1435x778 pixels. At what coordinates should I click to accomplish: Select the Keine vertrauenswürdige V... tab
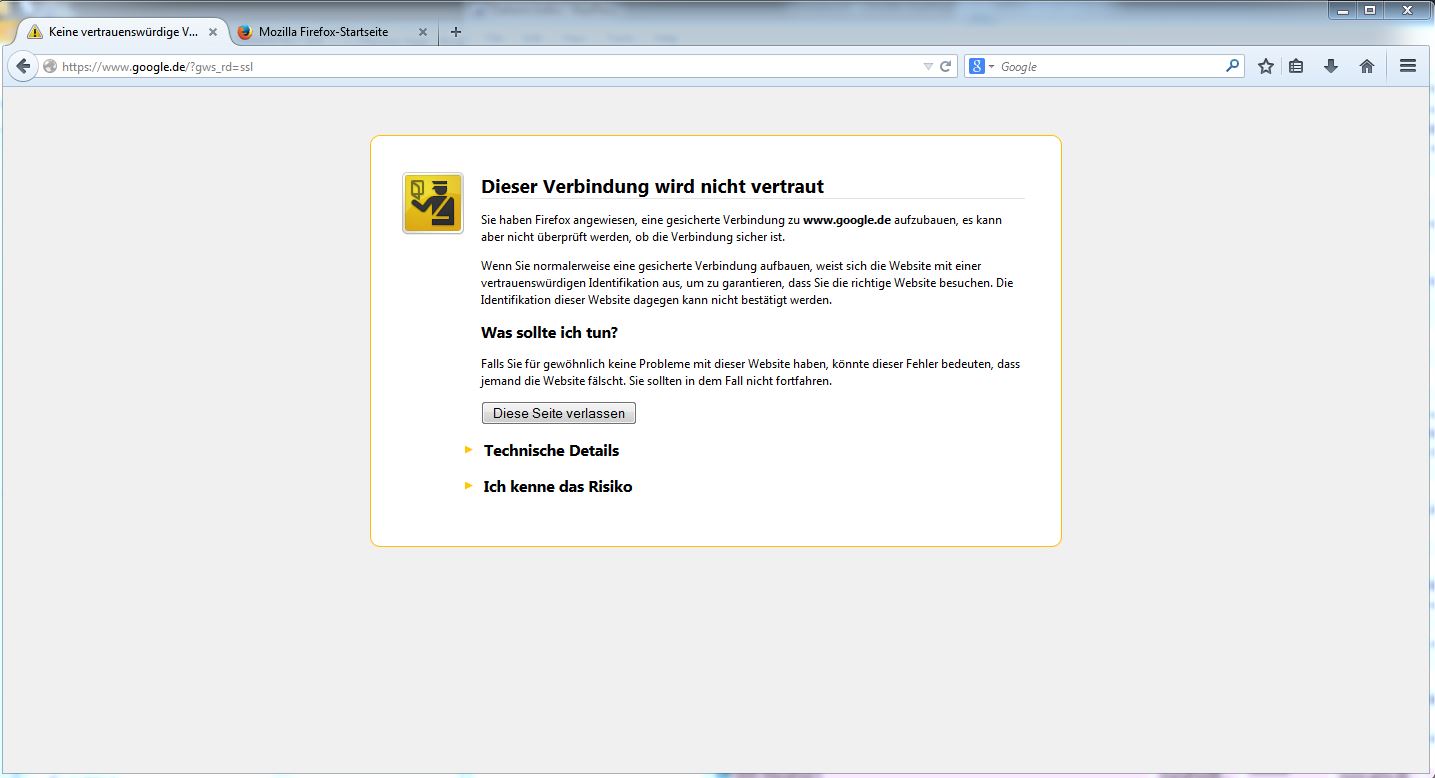pyautogui.click(x=124, y=32)
